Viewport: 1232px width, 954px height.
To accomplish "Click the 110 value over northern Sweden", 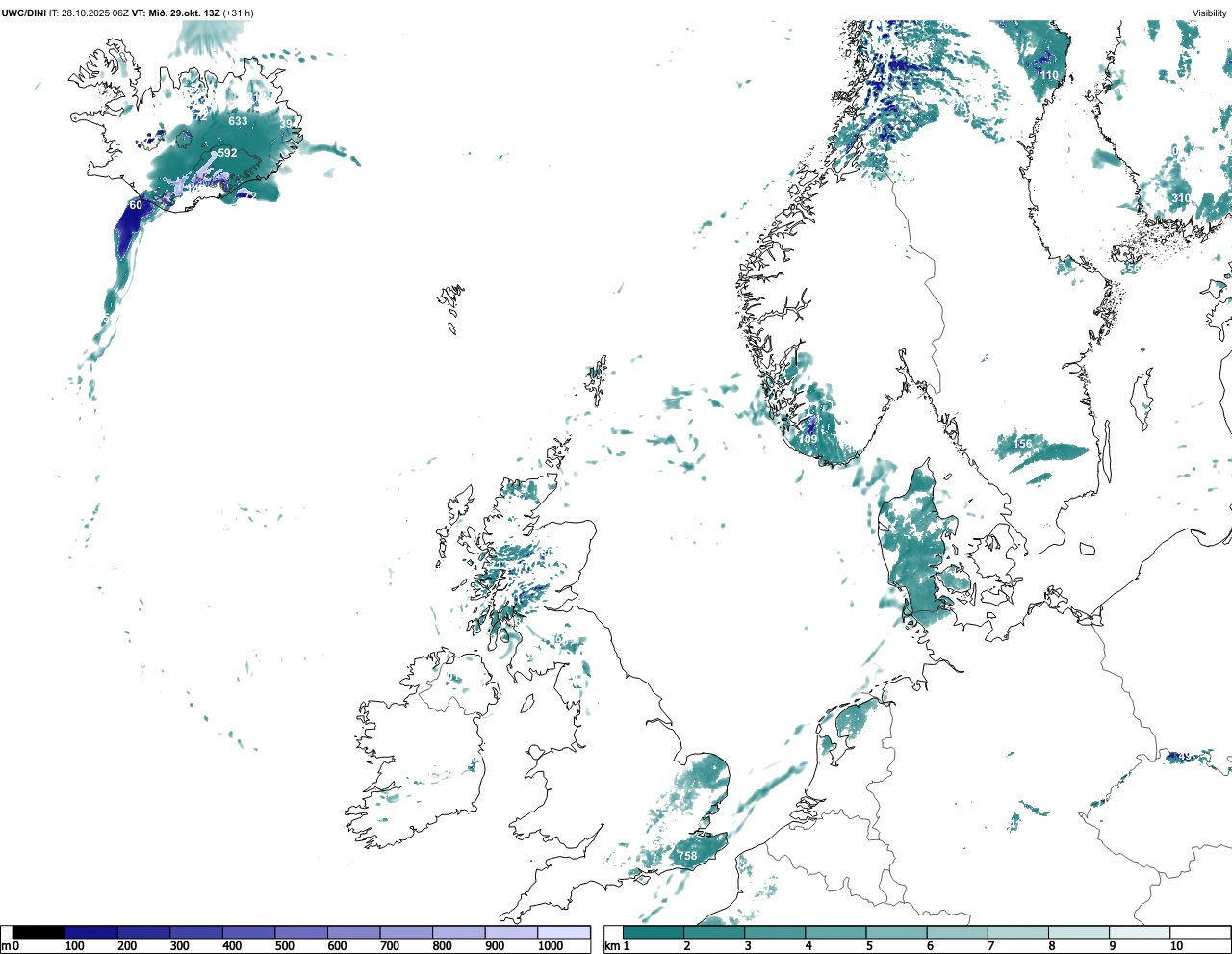I will (x=1048, y=75).
